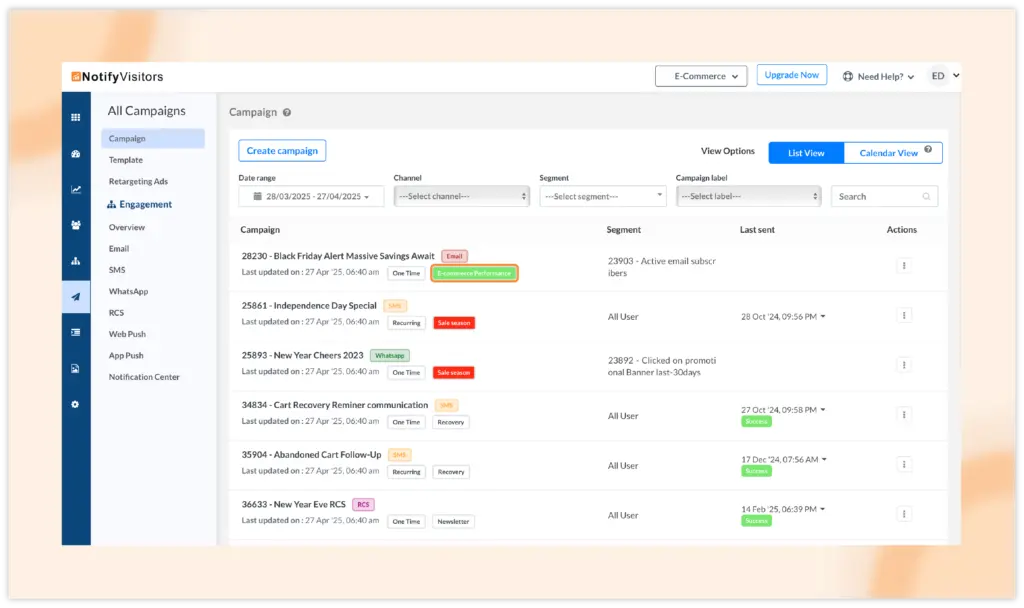The height and width of the screenshot is (608, 1024).
Task: Go to Template in All Campaigns menu
Action: pyautogui.click(x=126, y=160)
